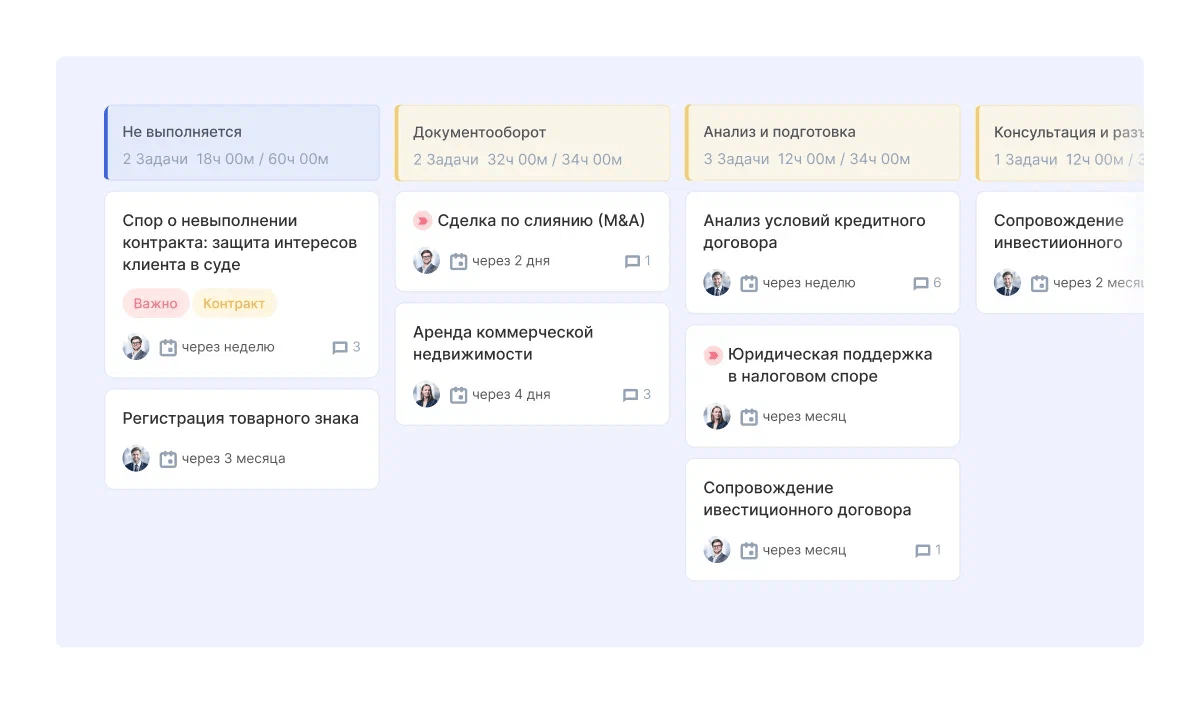Click the priority flag on Сделка по слиянию card
Viewport: 1200px width, 704px height.
pyautogui.click(x=422, y=221)
